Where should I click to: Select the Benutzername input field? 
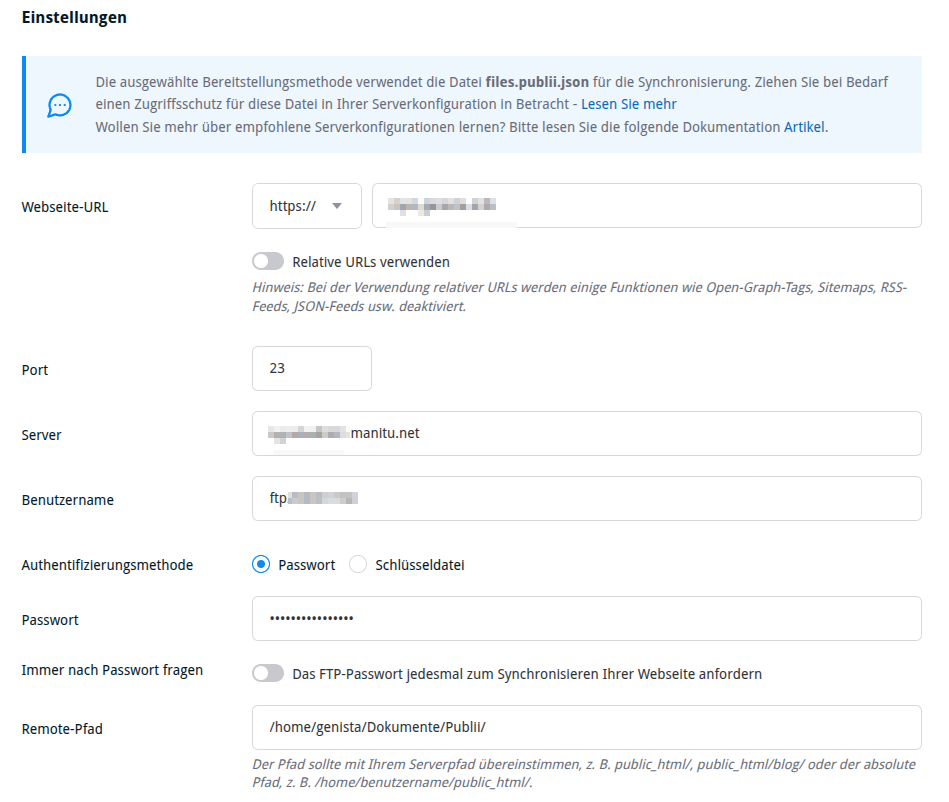(586, 498)
